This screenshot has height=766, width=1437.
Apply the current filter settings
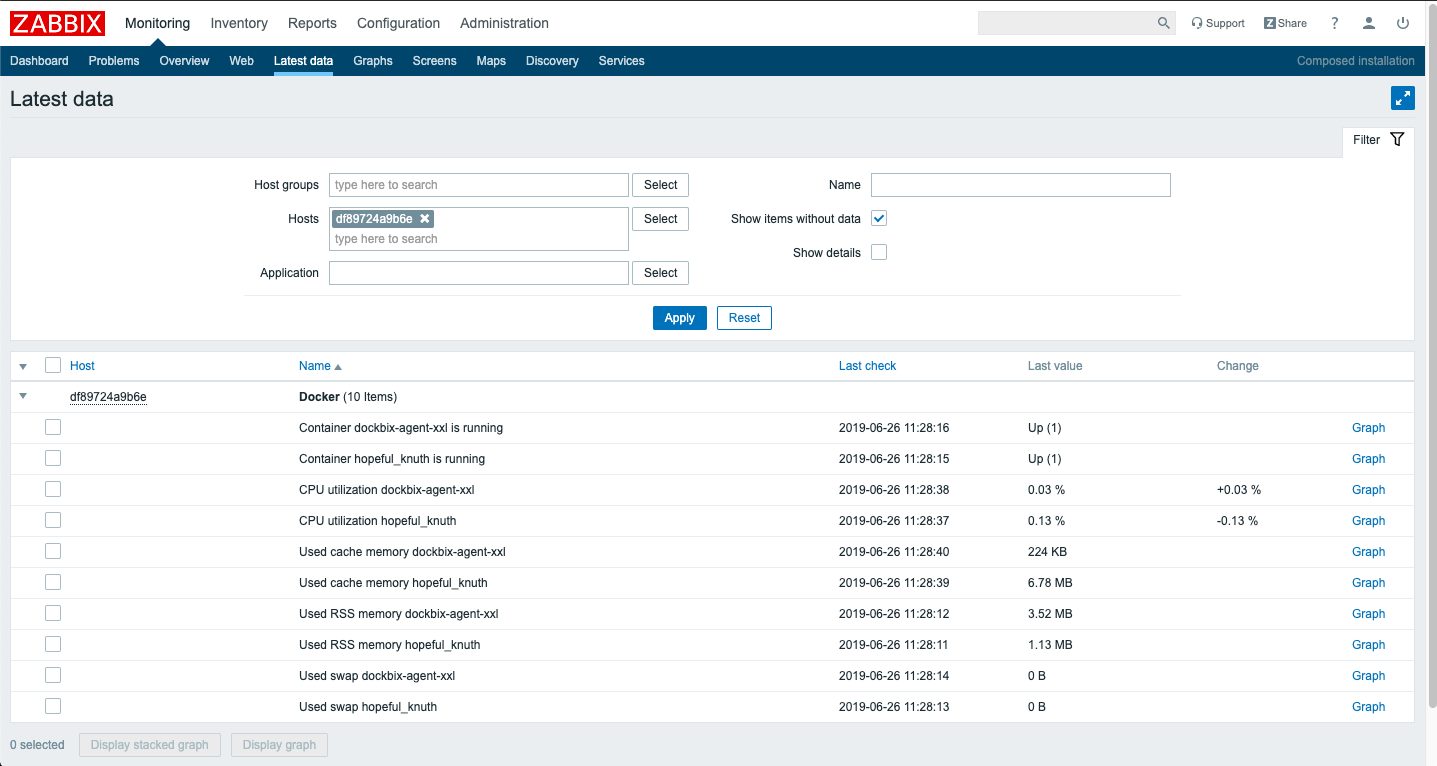pos(679,317)
